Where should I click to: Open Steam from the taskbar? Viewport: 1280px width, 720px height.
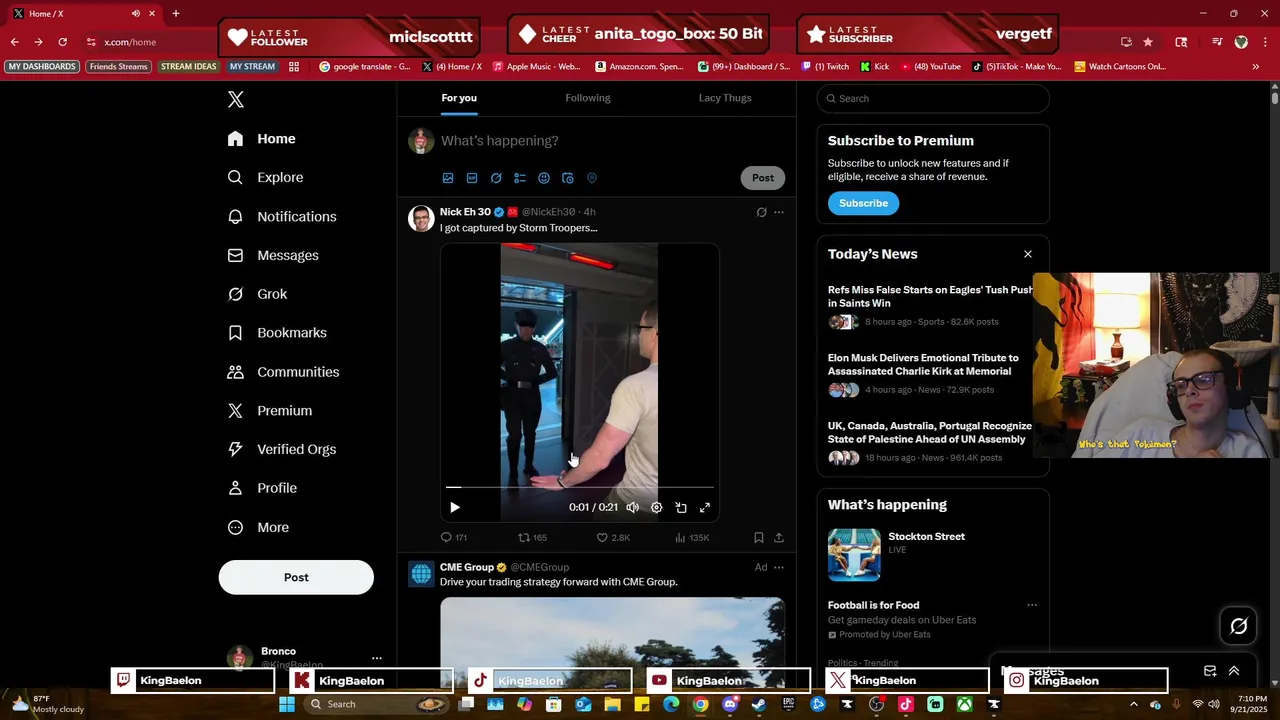tap(759, 704)
